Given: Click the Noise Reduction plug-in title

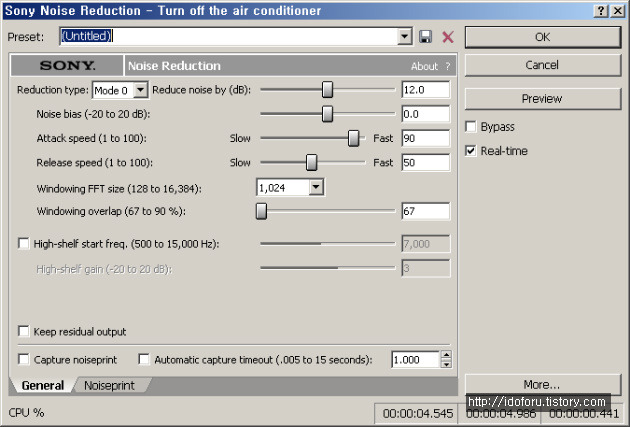Looking at the screenshot, I should click(x=174, y=66).
